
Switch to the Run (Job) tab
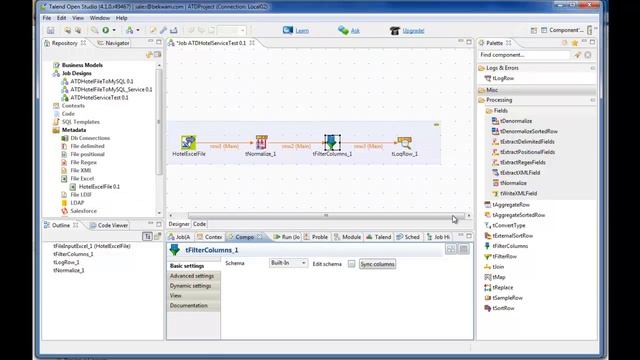287,237
